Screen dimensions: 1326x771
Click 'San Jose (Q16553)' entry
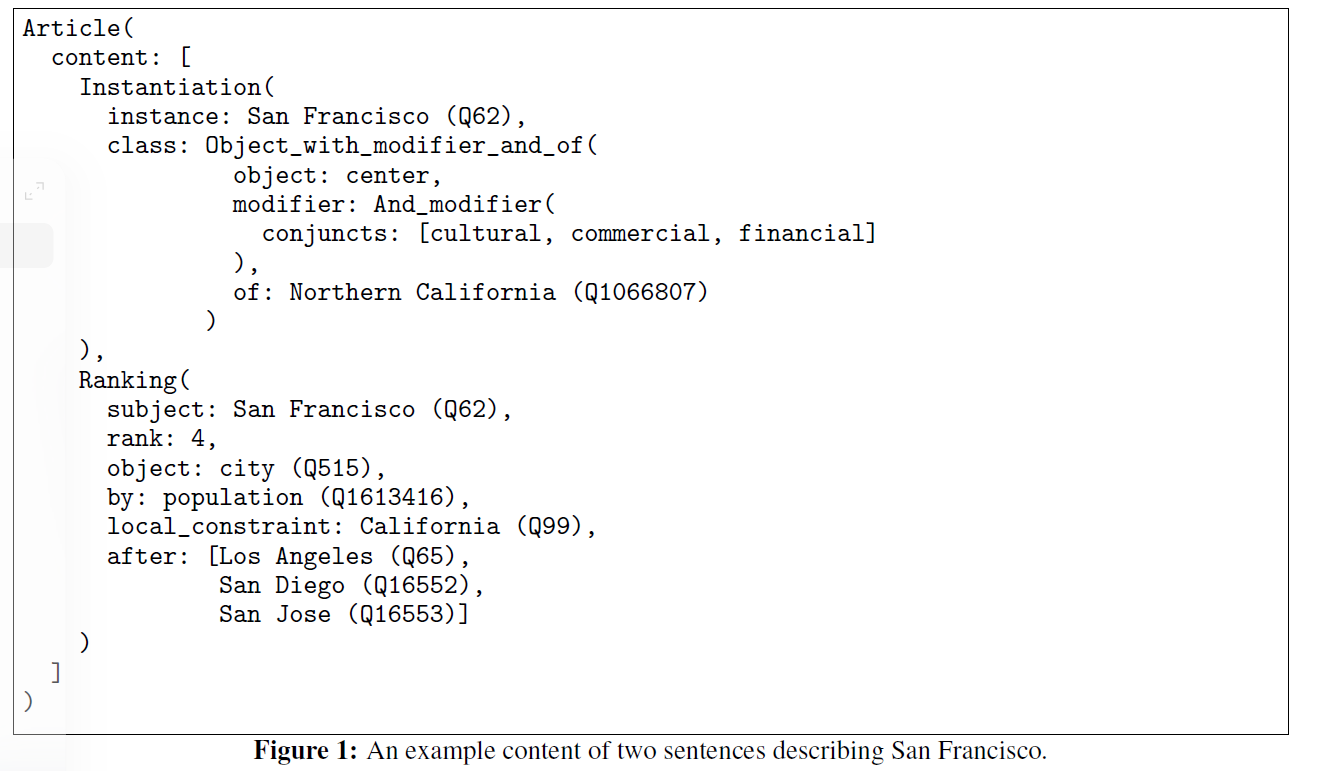pyautogui.click(x=337, y=614)
